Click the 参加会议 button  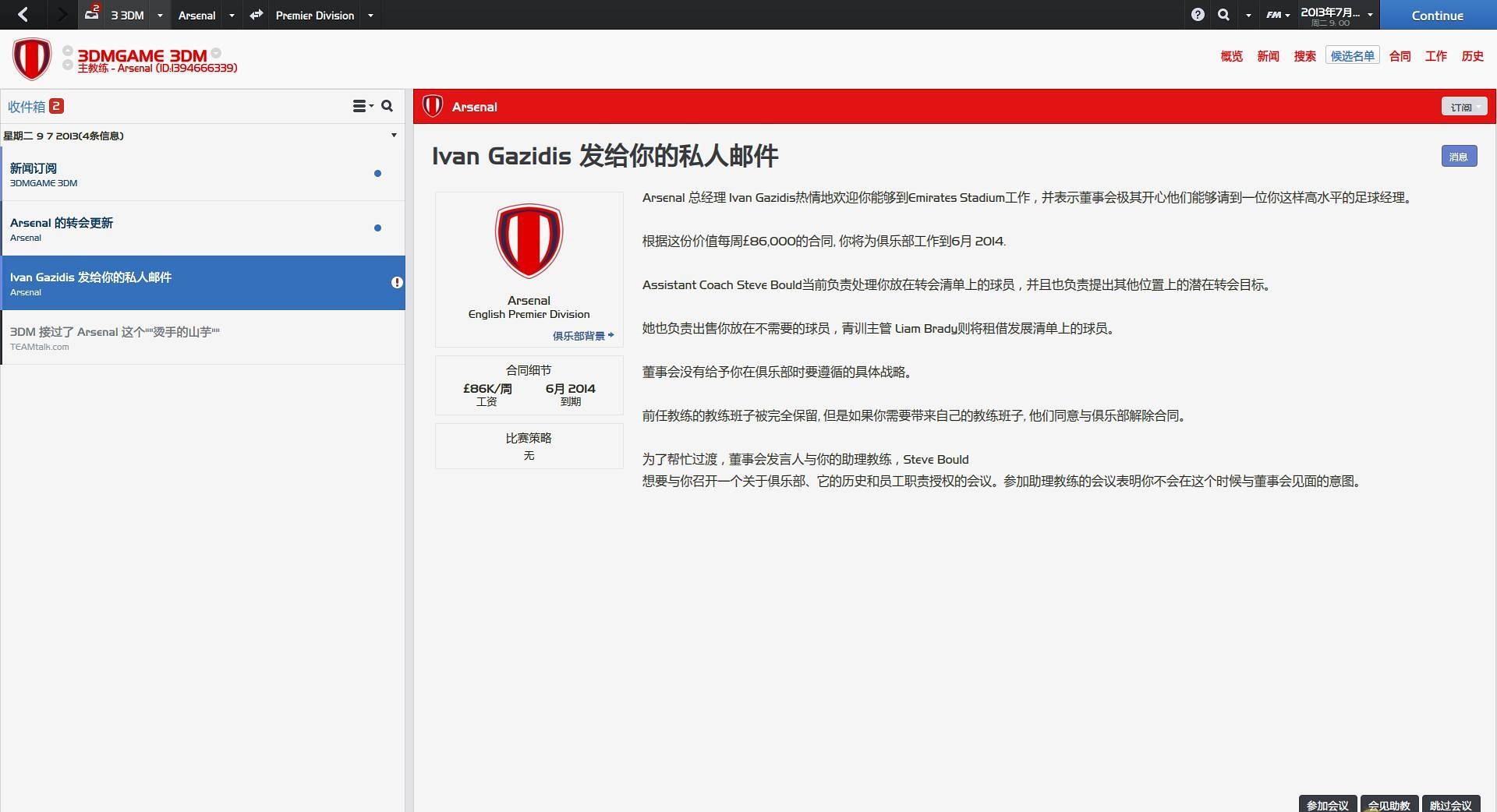tap(1328, 804)
